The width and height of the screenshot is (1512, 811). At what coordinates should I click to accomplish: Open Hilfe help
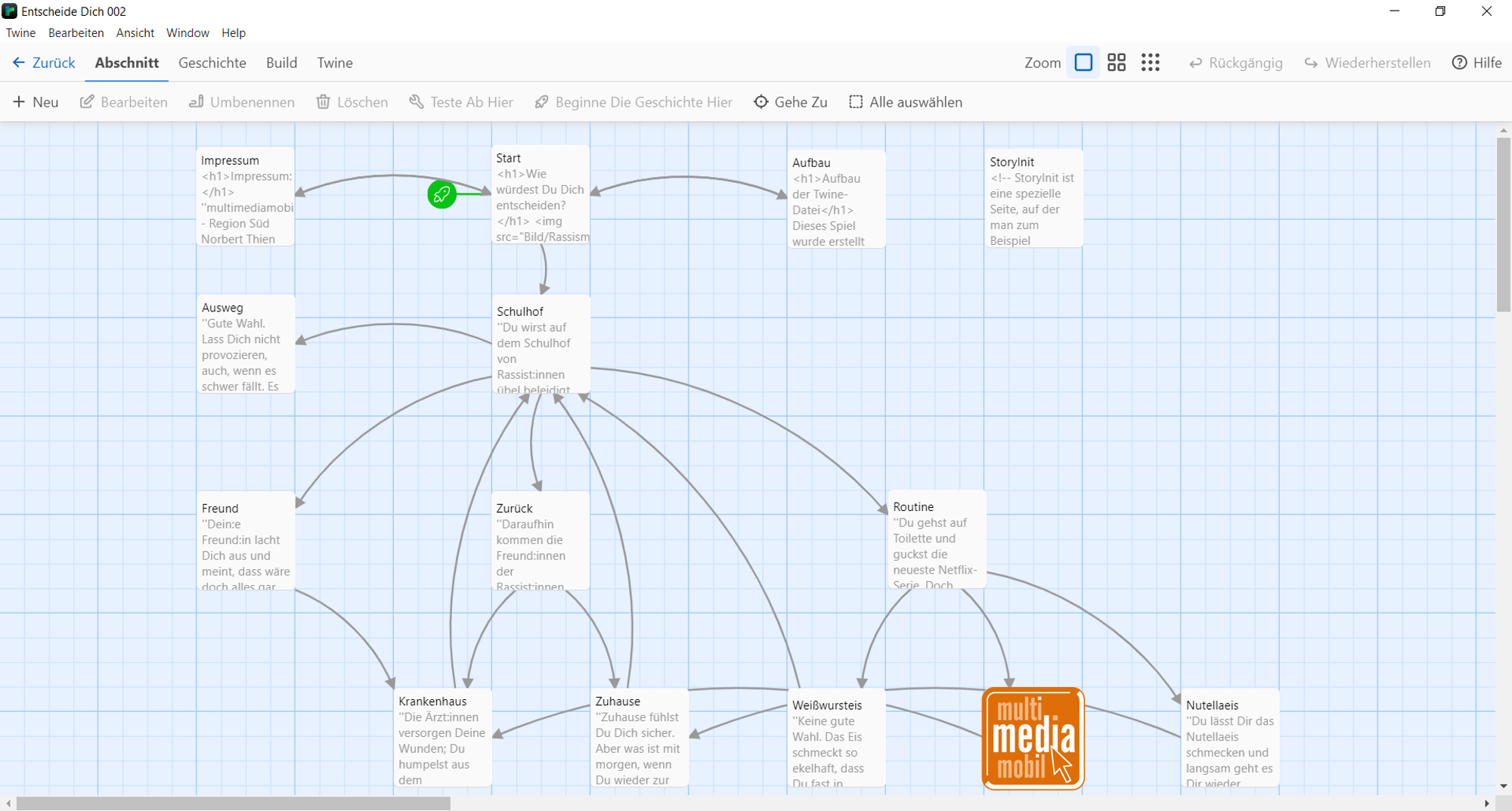tap(1477, 63)
